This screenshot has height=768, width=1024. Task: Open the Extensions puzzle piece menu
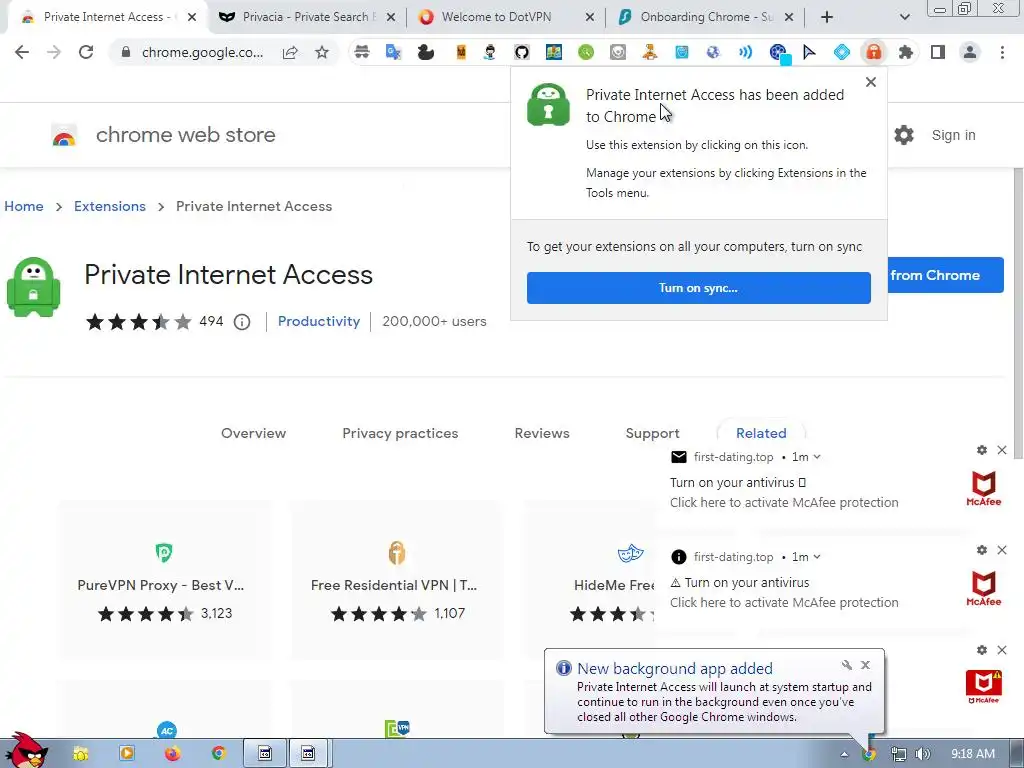(x=905, y=52)
